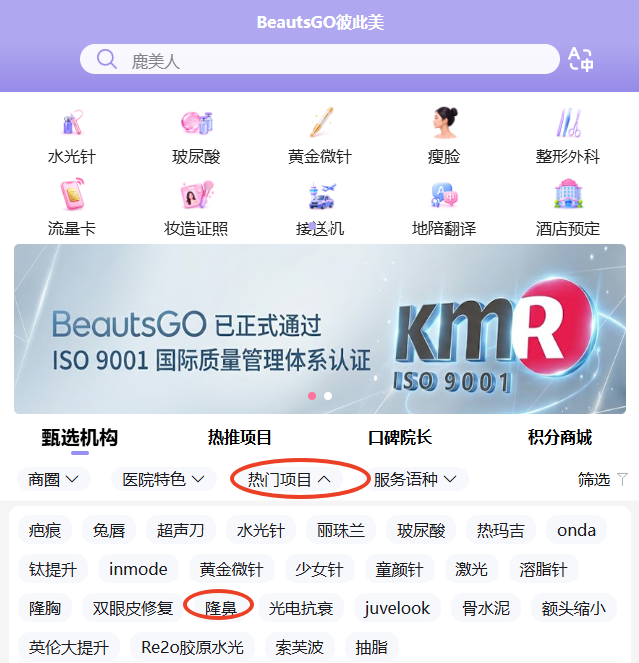Switch to the 积分商城 tab
The width and height of the screenshot is (639, 663).
[560, 437]
